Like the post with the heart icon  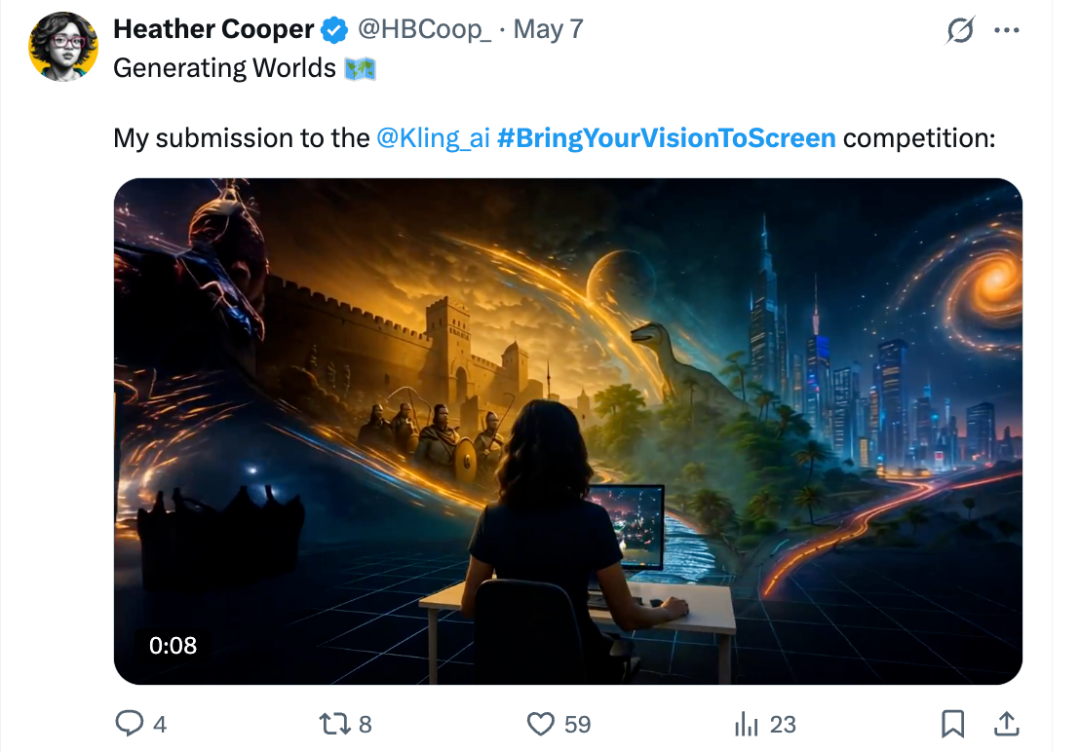tap(541, 724)
